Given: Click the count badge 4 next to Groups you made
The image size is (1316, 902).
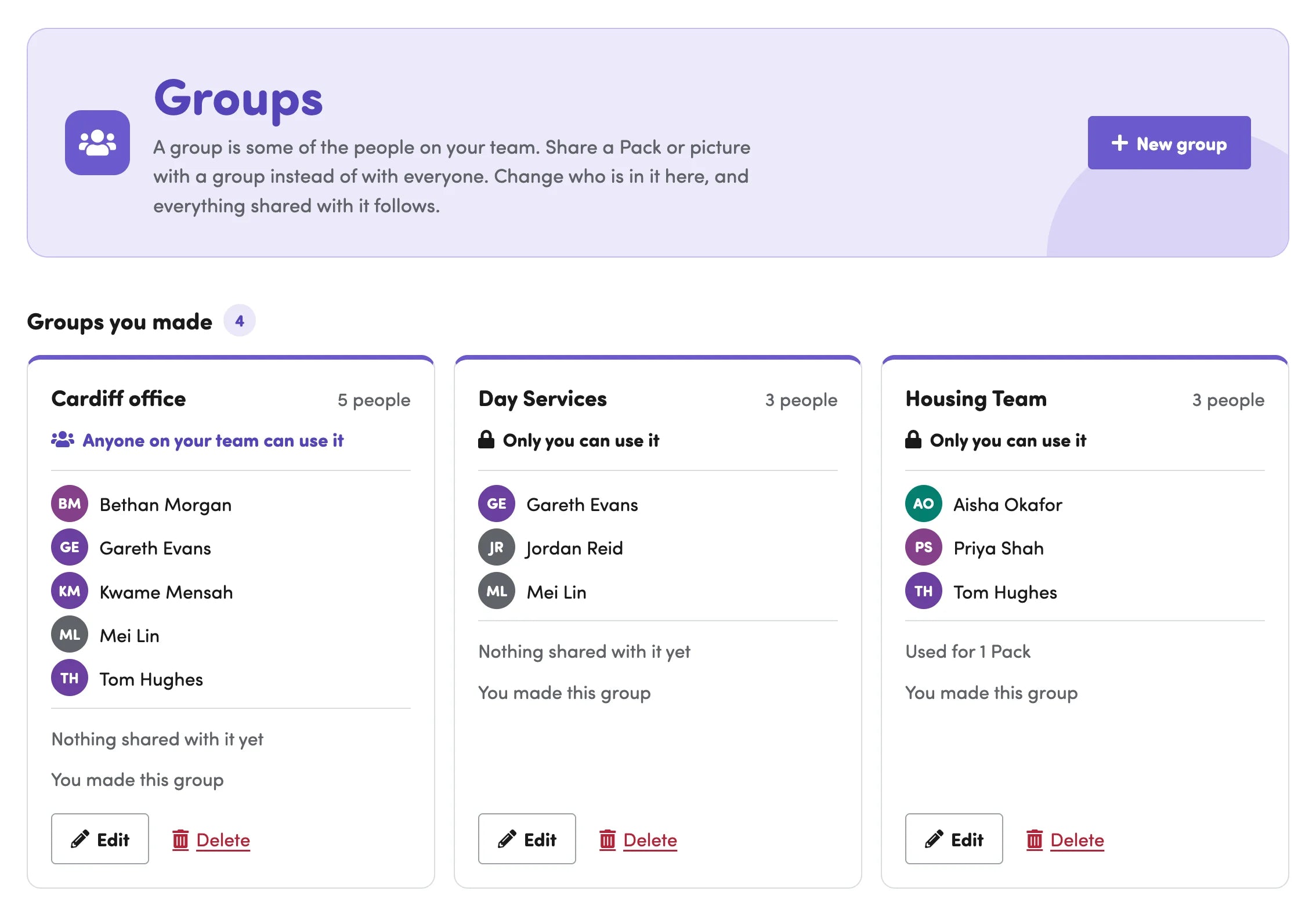Looking at the screenshot, I should 240,321.
